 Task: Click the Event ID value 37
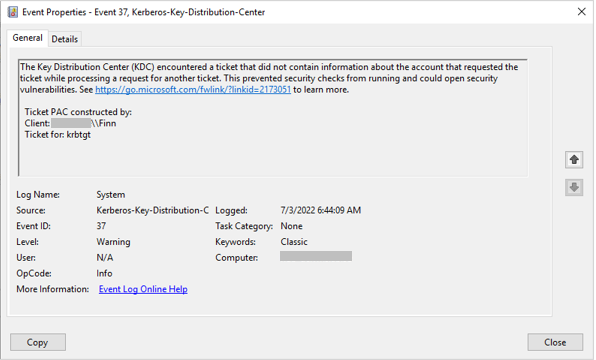[x=101, y=226]
